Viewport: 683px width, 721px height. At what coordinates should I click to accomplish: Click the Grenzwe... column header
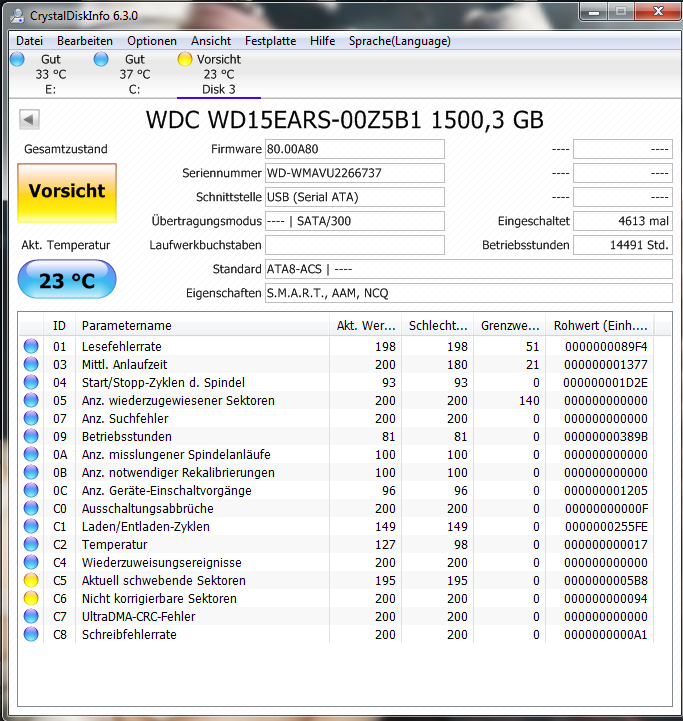510,326
